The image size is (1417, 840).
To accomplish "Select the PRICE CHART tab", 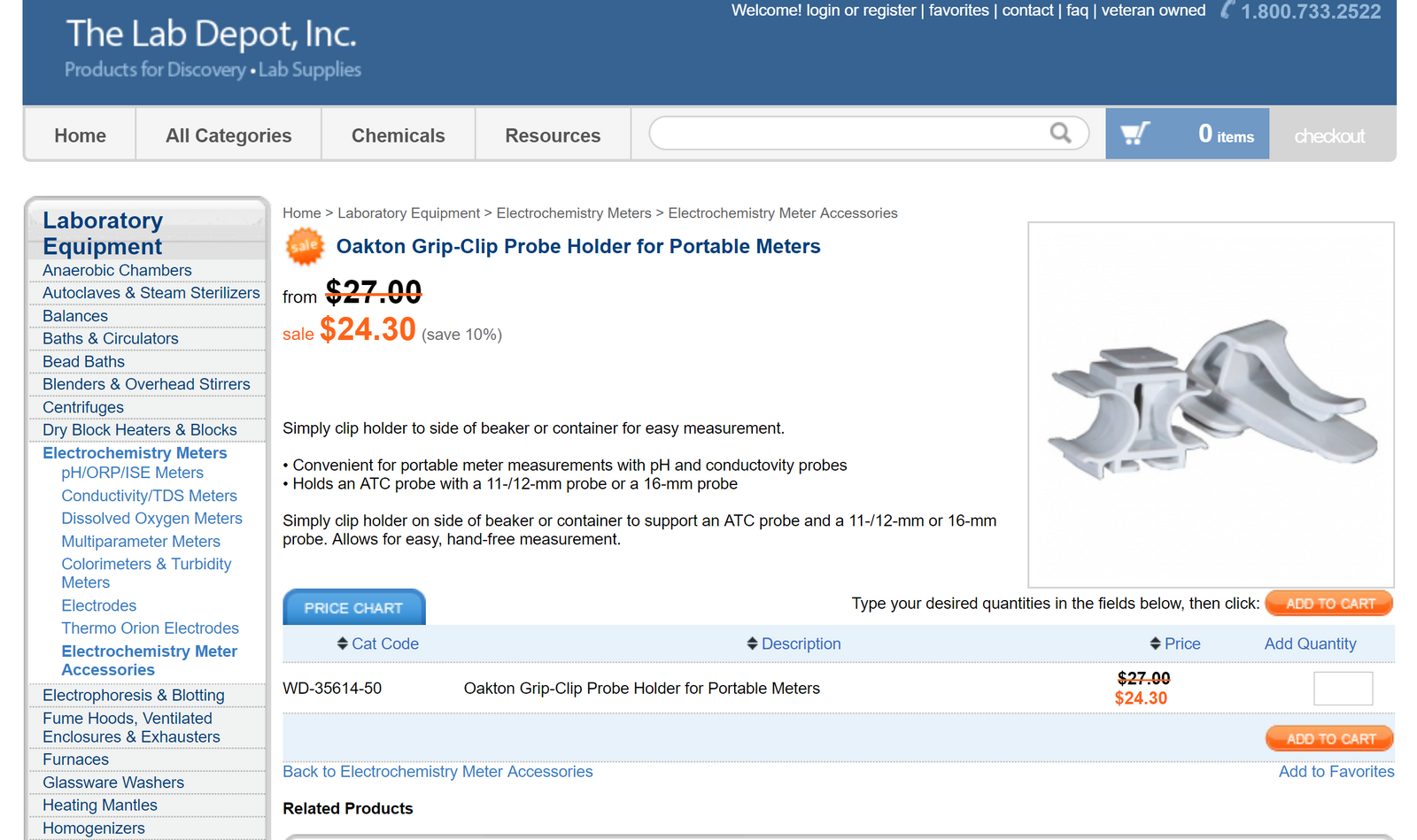I will point(353,608).
